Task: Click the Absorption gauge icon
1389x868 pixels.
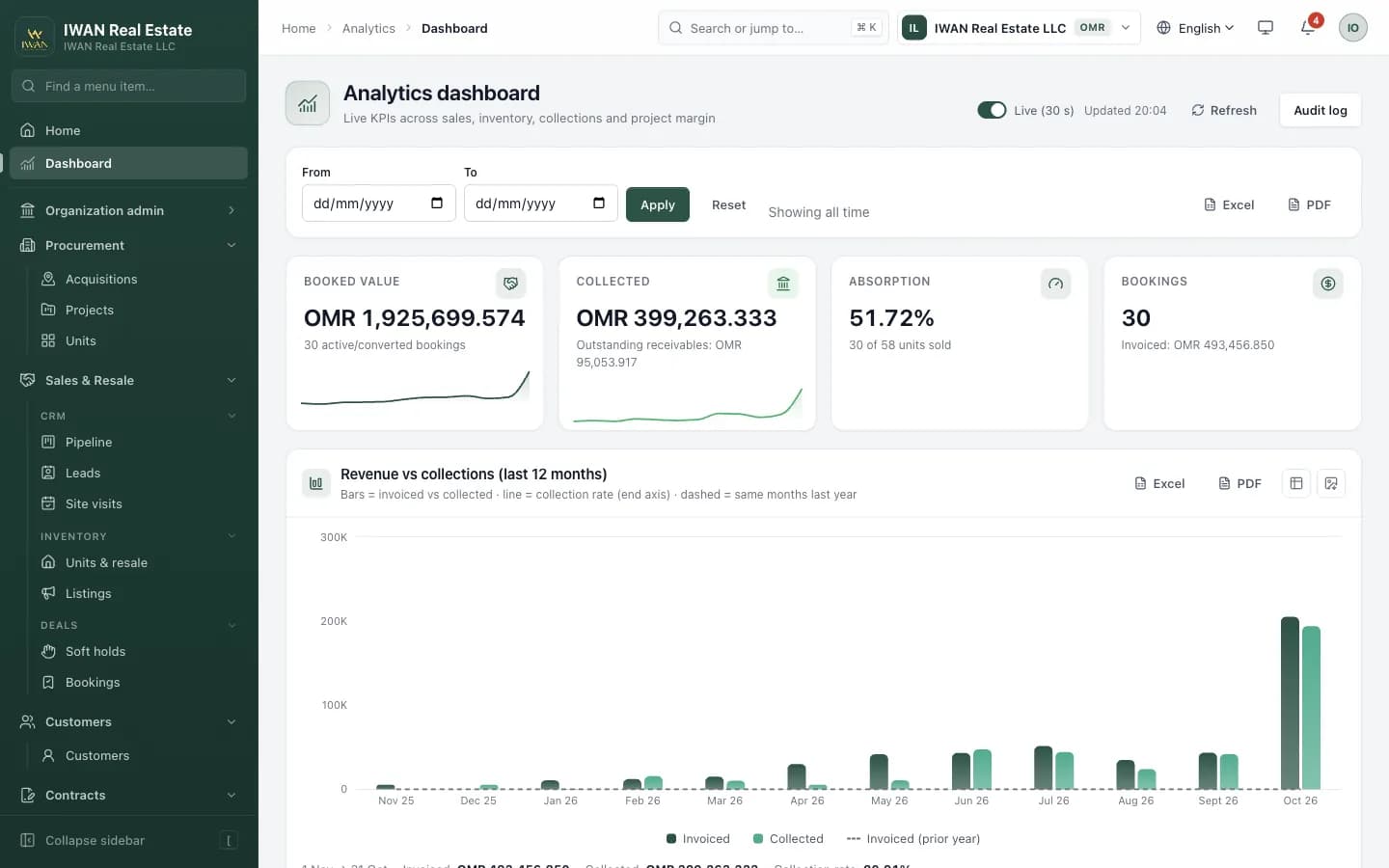Action: point(1055,284)
